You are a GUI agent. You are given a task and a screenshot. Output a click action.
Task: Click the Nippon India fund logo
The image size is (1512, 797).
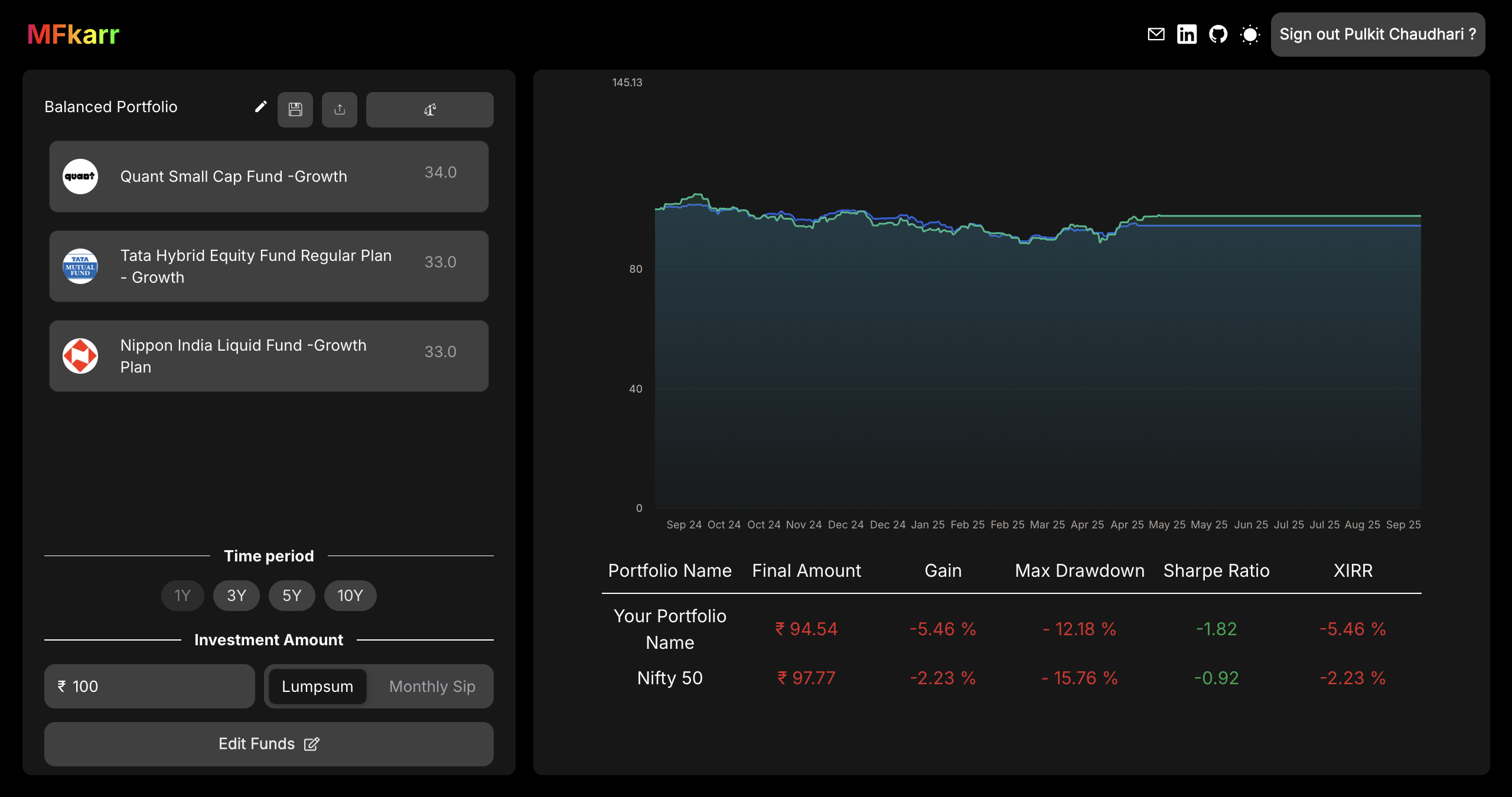pos(80,355)
